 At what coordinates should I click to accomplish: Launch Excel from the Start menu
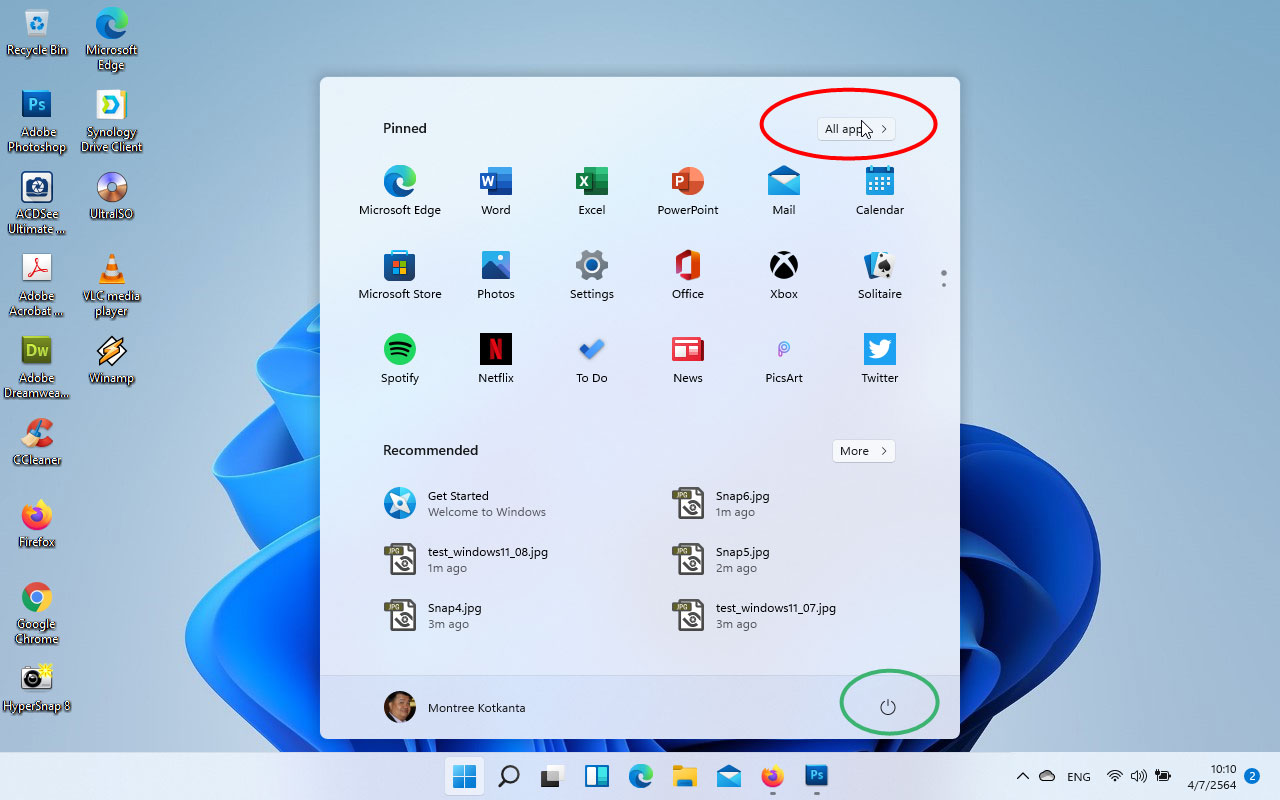click(x=591, y=190)
